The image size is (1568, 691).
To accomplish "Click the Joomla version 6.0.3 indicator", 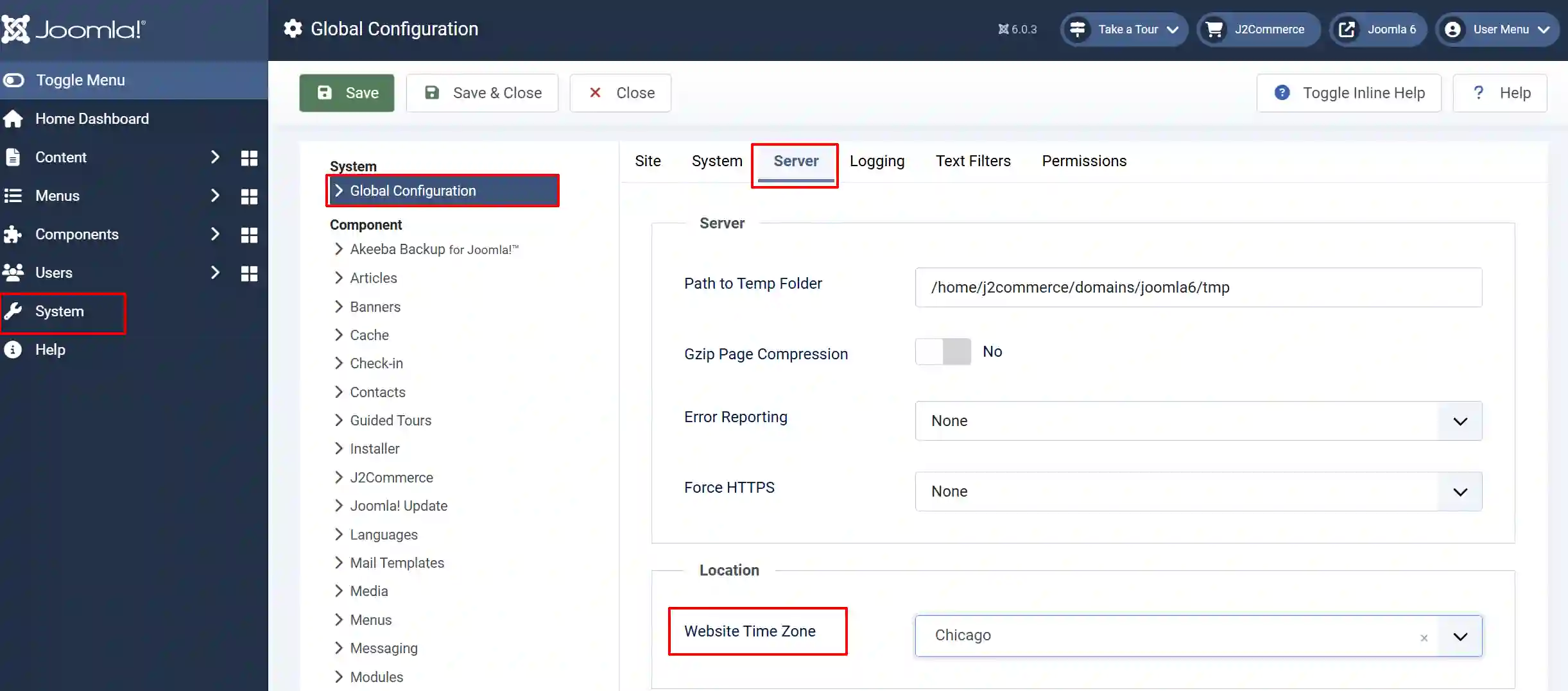I will [1017, 30].
